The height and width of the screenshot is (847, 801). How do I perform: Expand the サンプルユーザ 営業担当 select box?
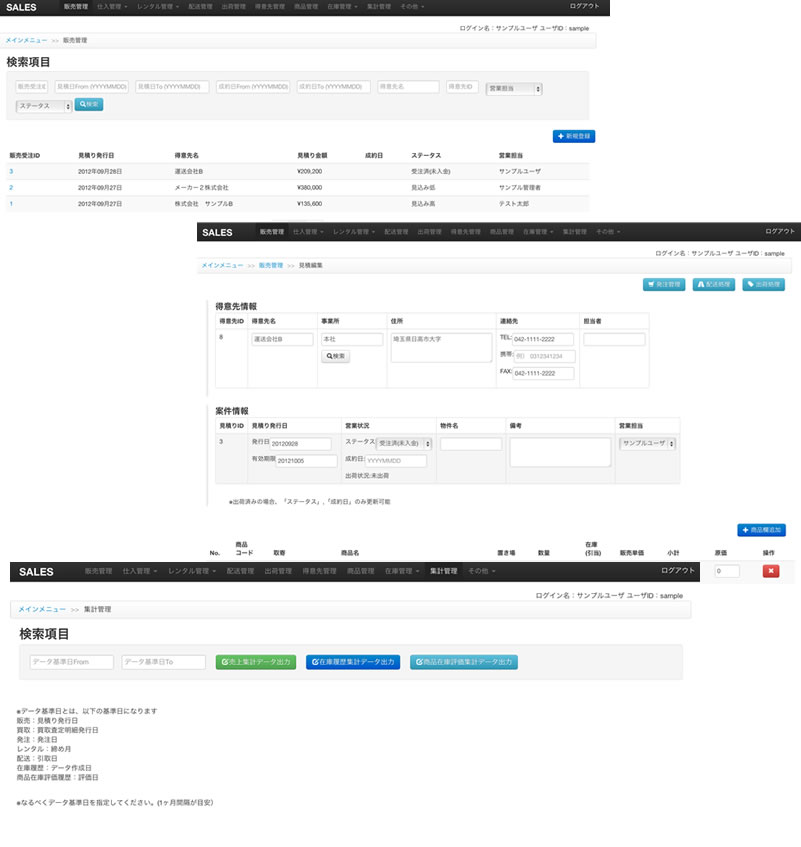click(647, 443)
